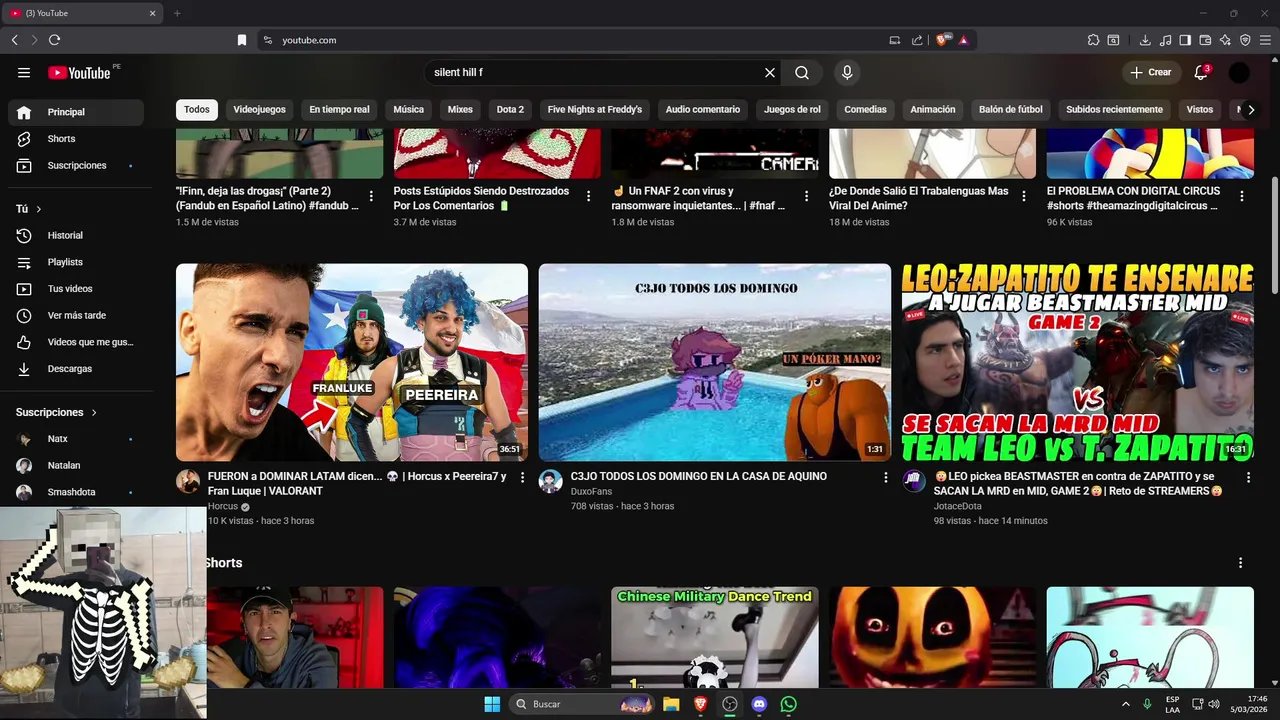This screenshot has width=1280, height=720.
Task: Select the Animación filter chip
Action: pyautogui.click(x=933, y=110)
